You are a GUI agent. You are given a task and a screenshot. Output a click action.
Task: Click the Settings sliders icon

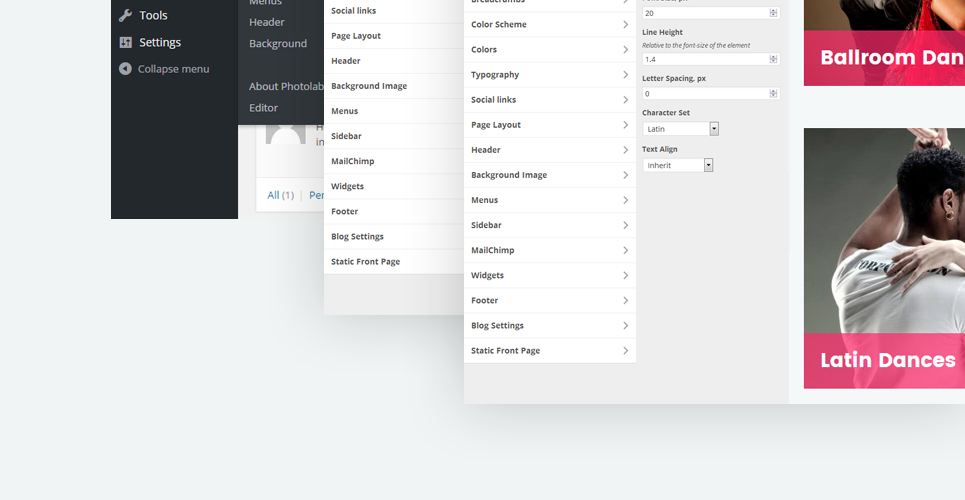(x=126, y=42)
